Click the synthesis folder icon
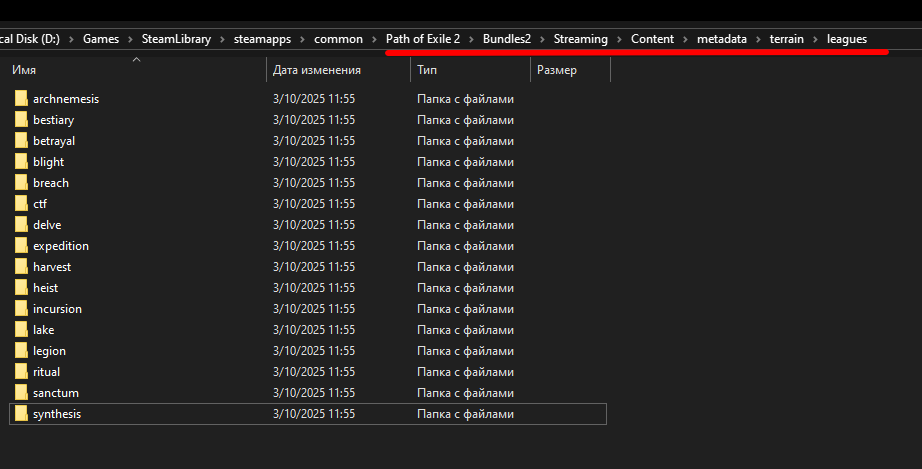Screen dimensions: 922x469 coord(21,414)
